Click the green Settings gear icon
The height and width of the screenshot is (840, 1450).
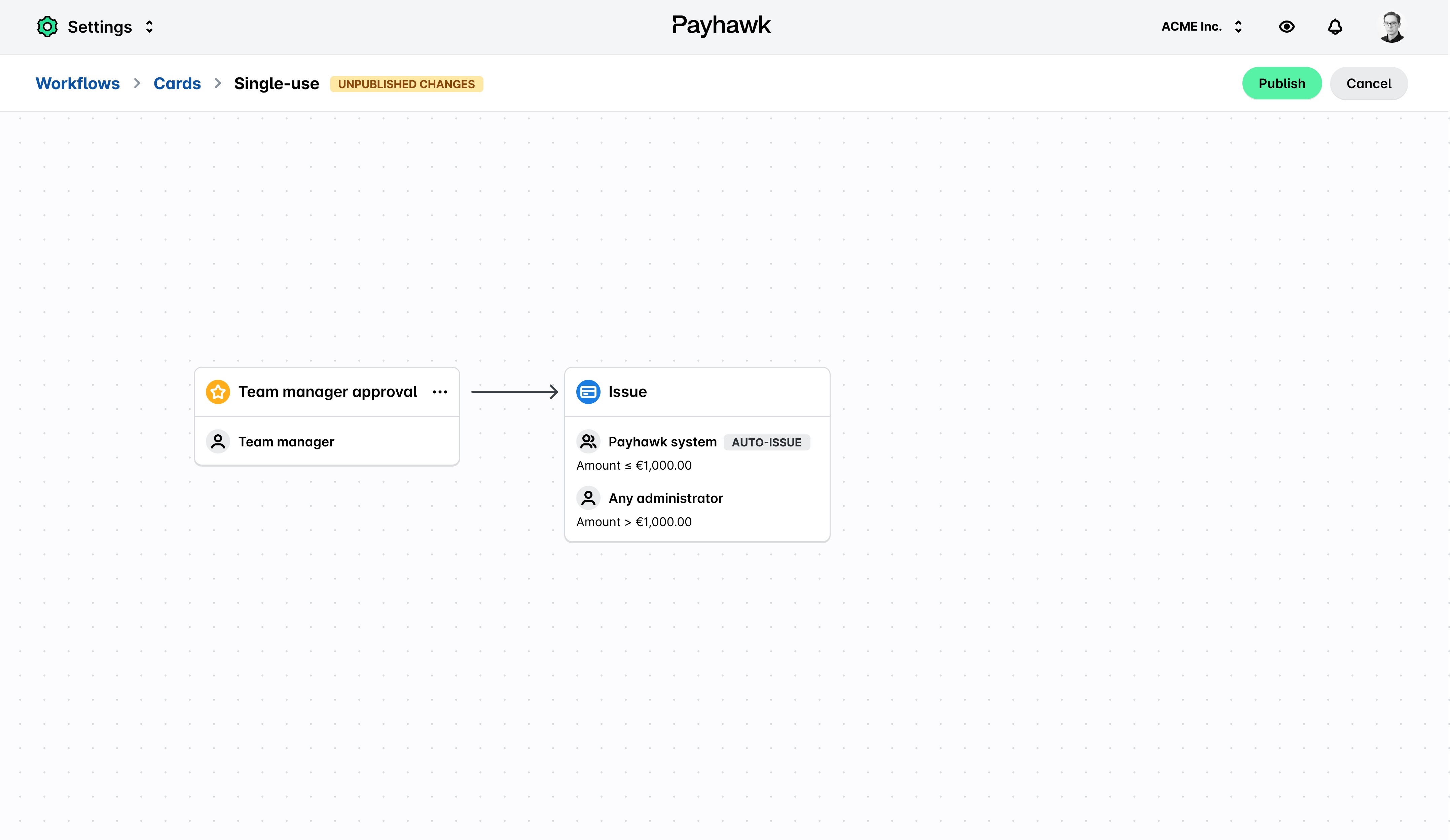[47, 27]
